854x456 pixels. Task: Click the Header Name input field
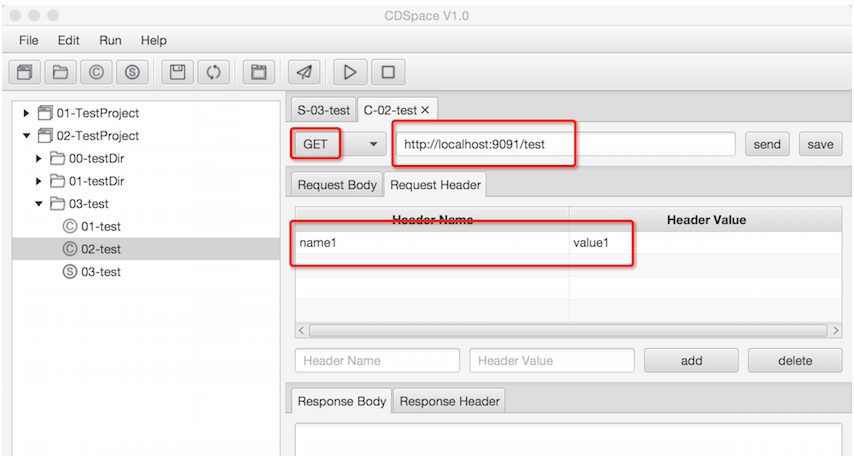coord(377,361)
